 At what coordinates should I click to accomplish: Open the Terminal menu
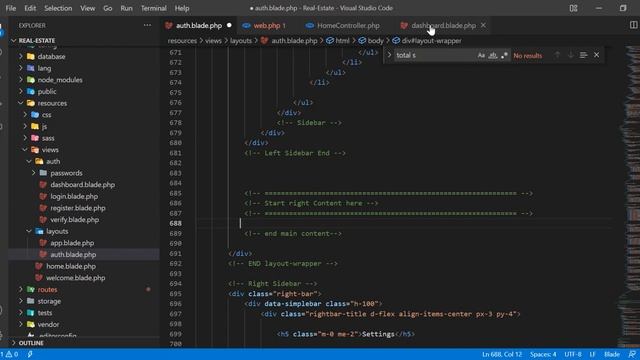pyautogui.click(x=153, y=8)
